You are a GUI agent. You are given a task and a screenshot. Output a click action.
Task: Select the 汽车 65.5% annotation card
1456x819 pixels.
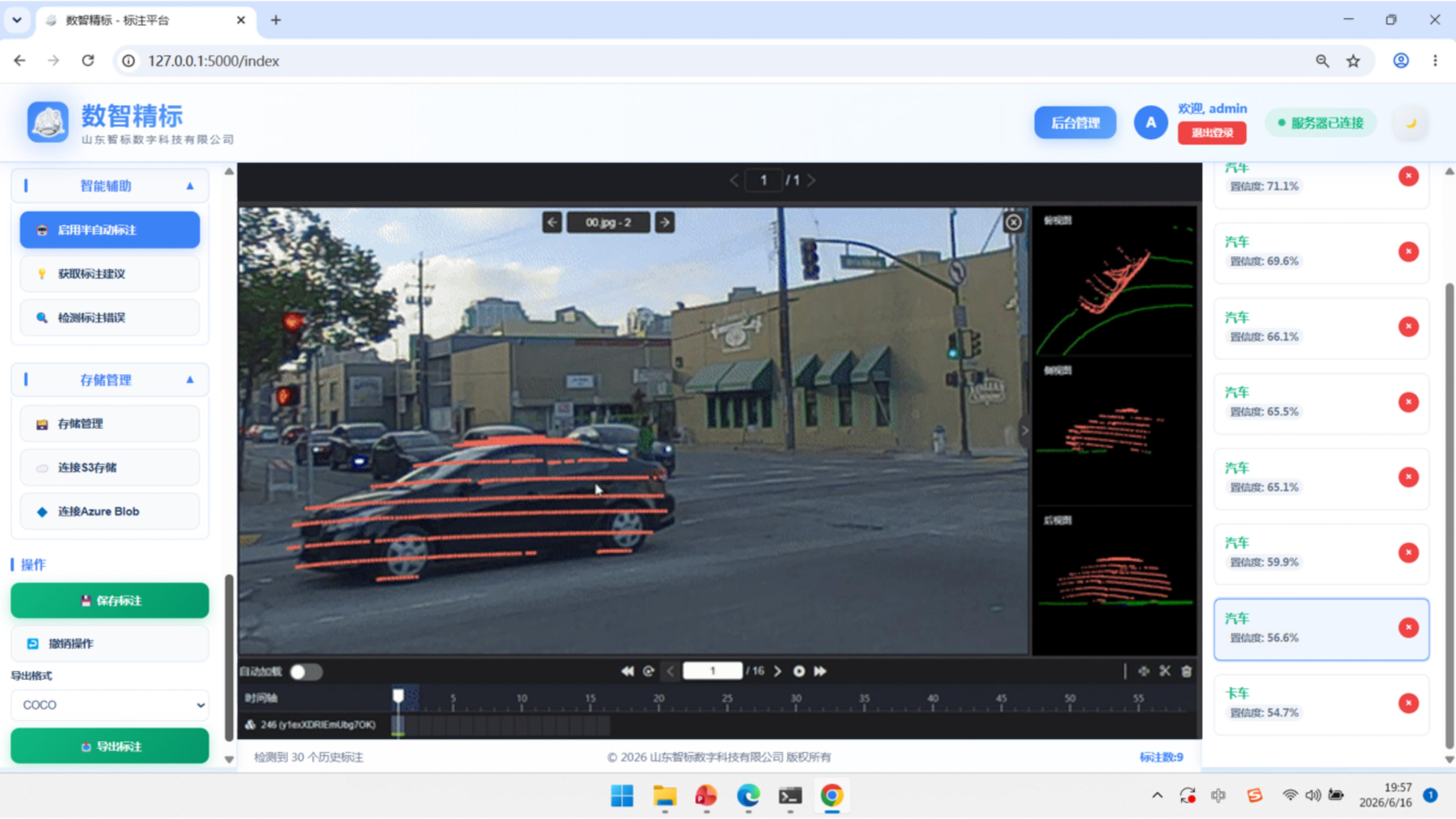tap(1321, 403)
